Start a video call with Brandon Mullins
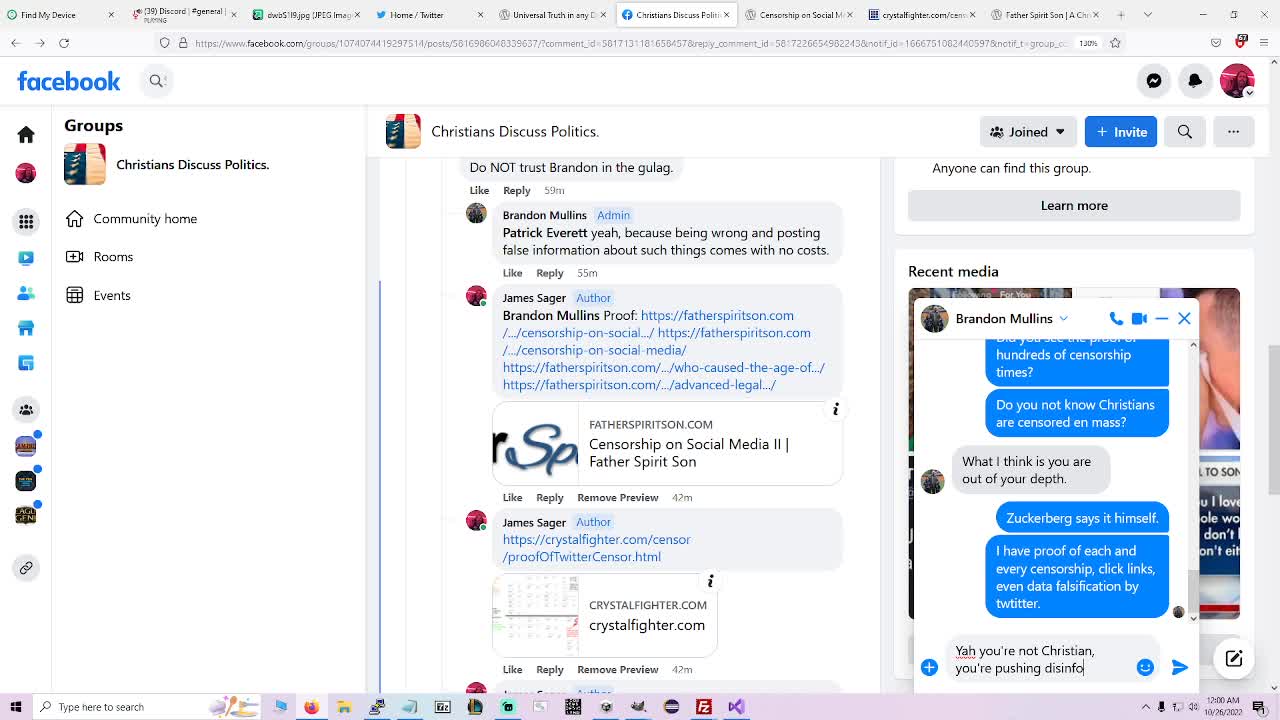 [1139, 318]
